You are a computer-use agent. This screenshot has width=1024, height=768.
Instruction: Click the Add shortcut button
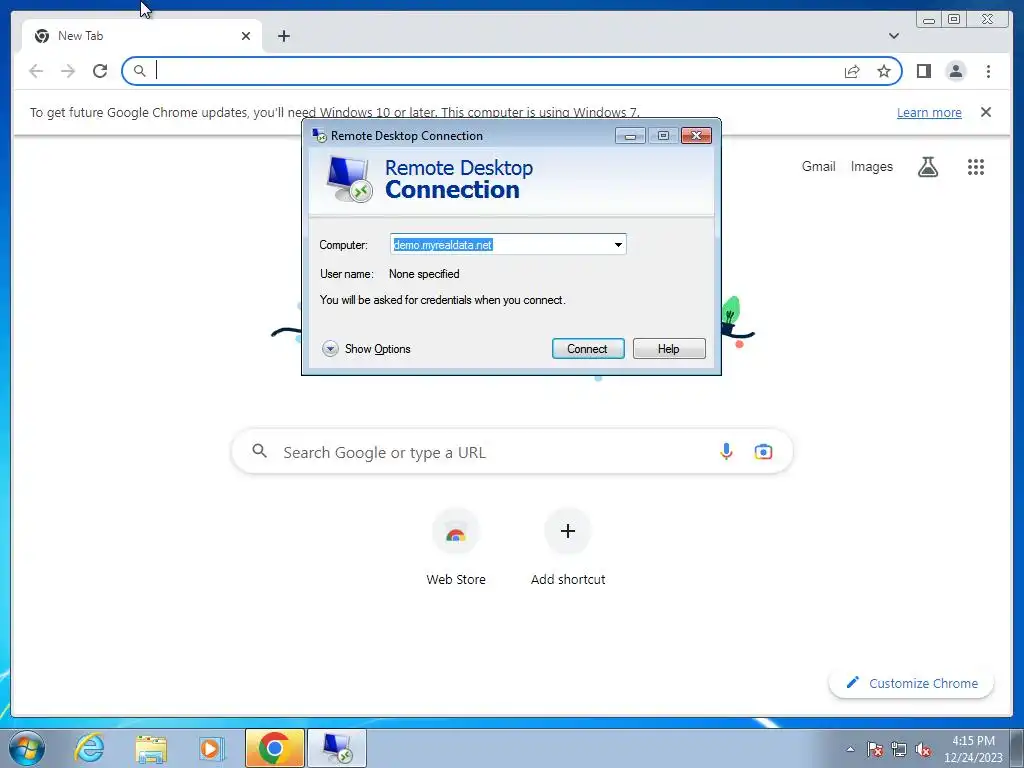pyautogui.click(x=568, y=547)
